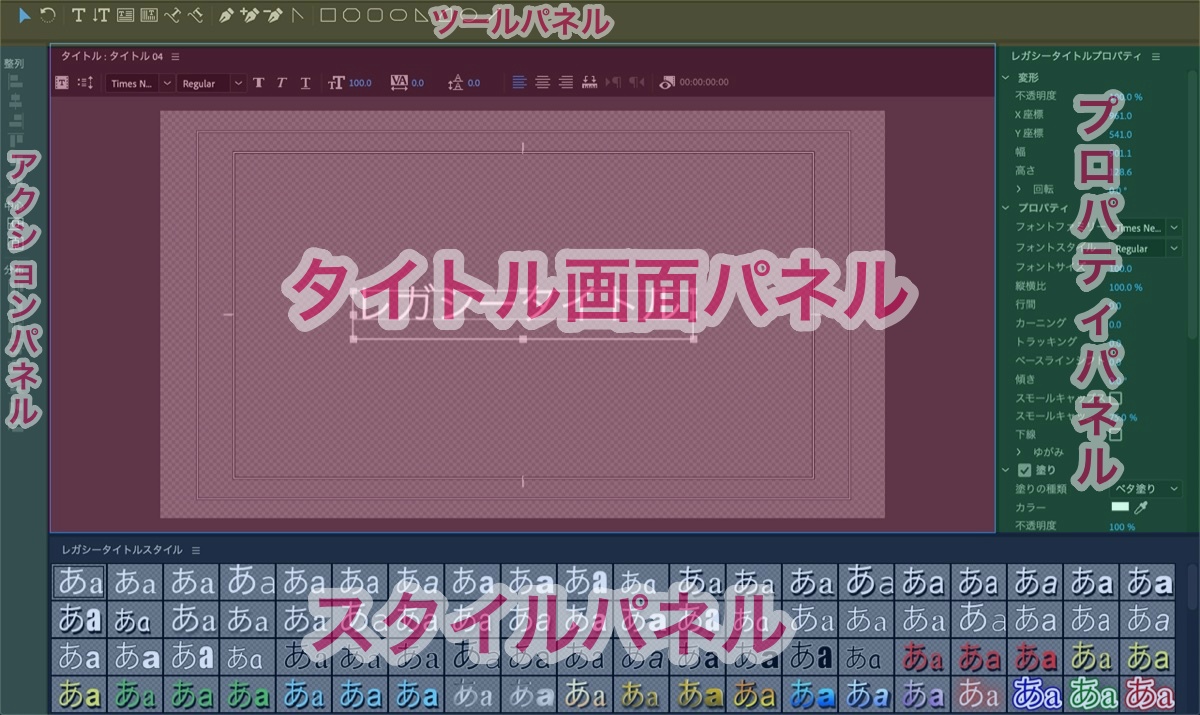This screenshot has height=715, width=1200.
Task: Apply the selected first style thumbnail
Action: click(x=79, y=580)
